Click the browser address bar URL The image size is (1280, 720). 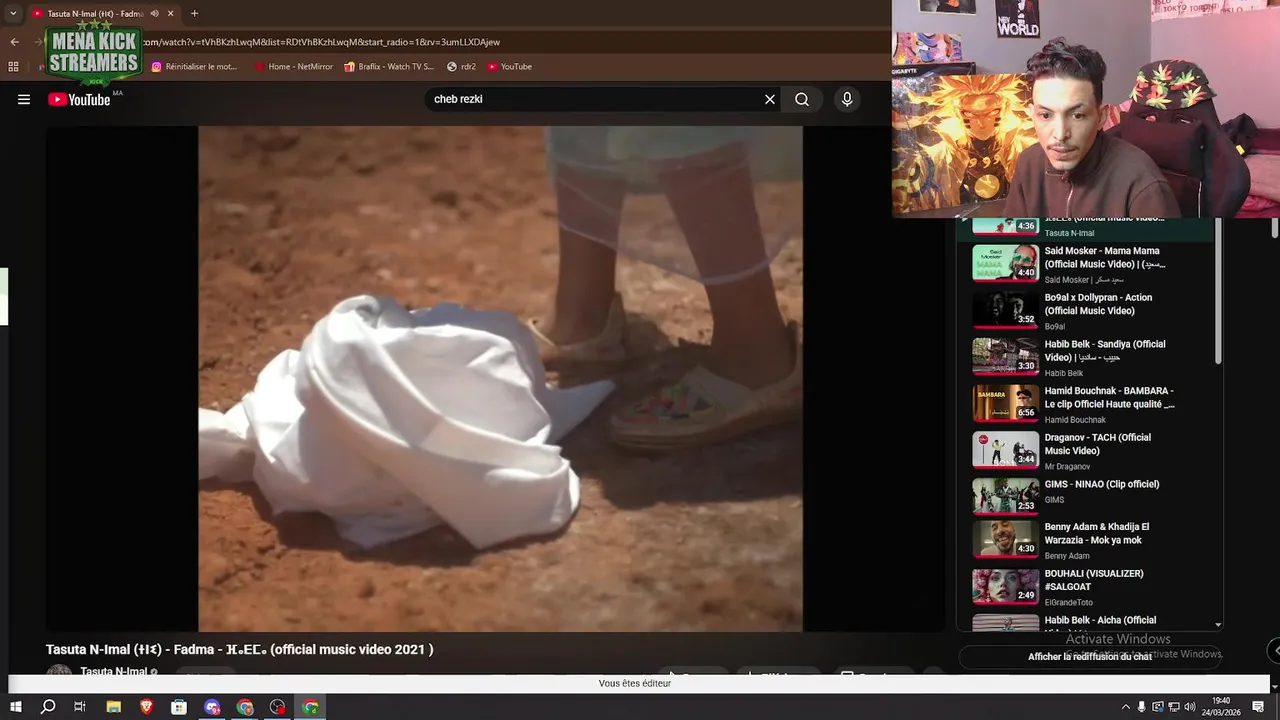[x=320, y=42]
